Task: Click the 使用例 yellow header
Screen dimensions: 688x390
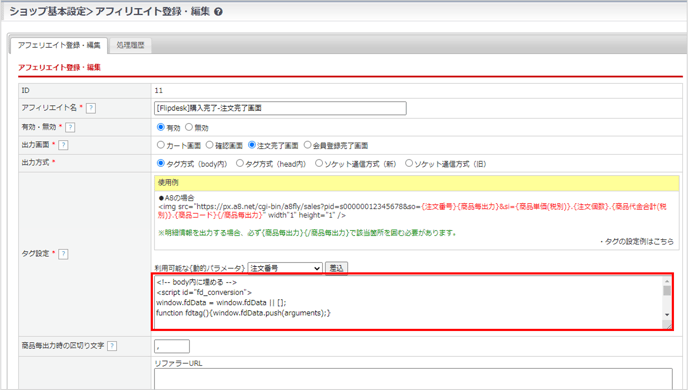Action: tap(417, 183)
